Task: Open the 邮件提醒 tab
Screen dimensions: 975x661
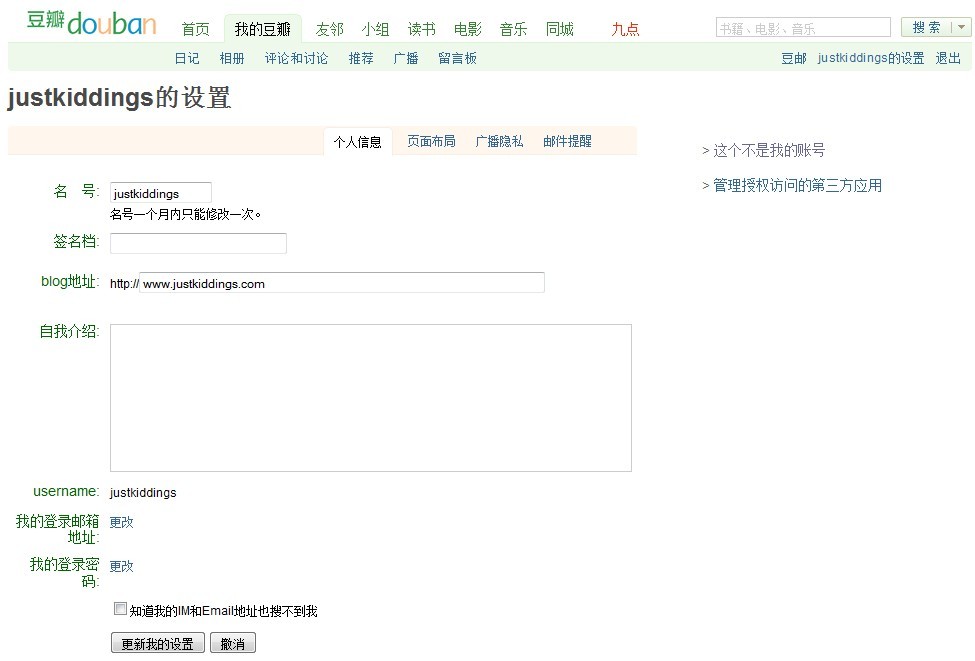Action: [567, 142]
